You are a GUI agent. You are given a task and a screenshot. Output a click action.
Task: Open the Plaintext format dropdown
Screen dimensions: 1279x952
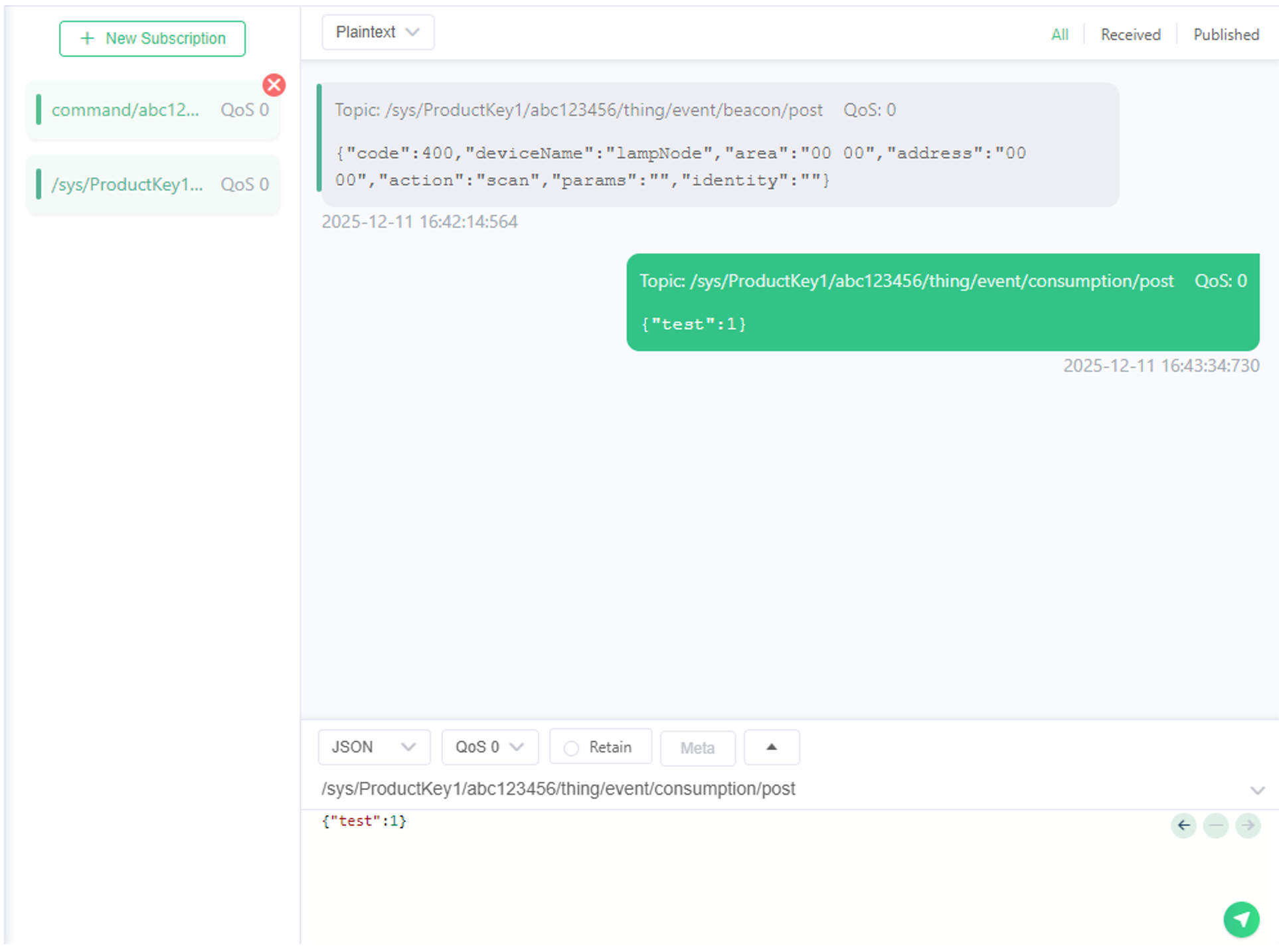tap(377, 32)
